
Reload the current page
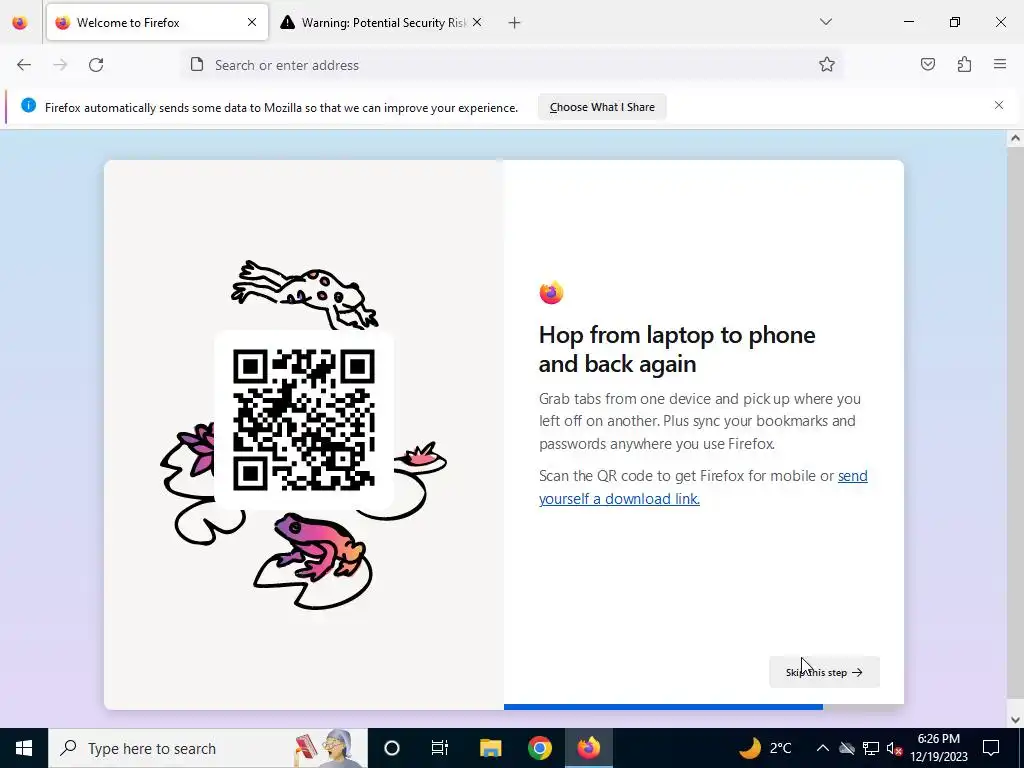(96, 65)
